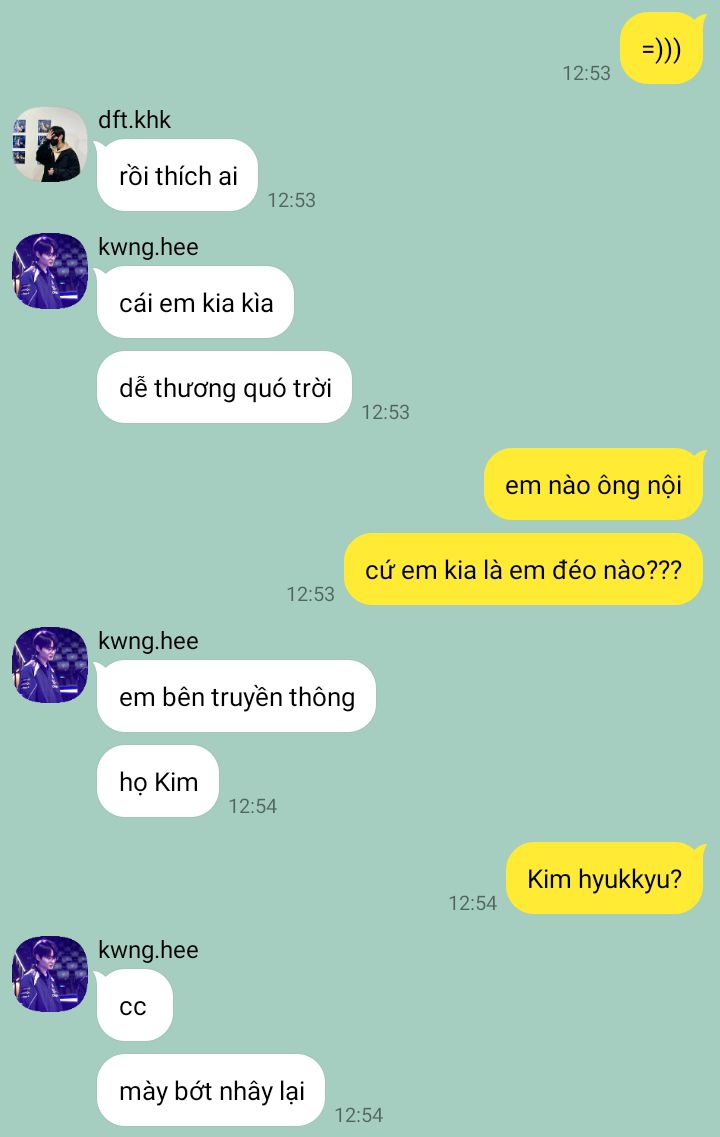720x1137 pixels.
Task: Select the 'họ Kim' message bubble
Action: [158, 781]
